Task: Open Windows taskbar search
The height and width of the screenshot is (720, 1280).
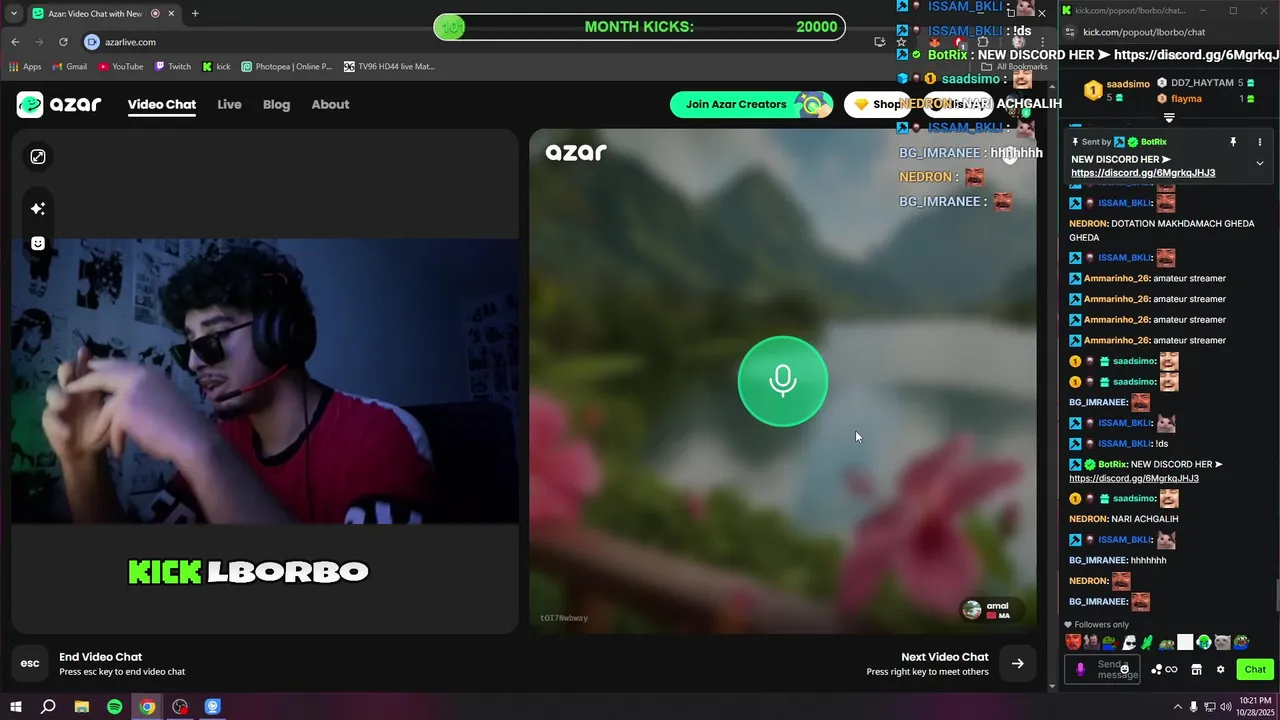Action: [48, 707]
